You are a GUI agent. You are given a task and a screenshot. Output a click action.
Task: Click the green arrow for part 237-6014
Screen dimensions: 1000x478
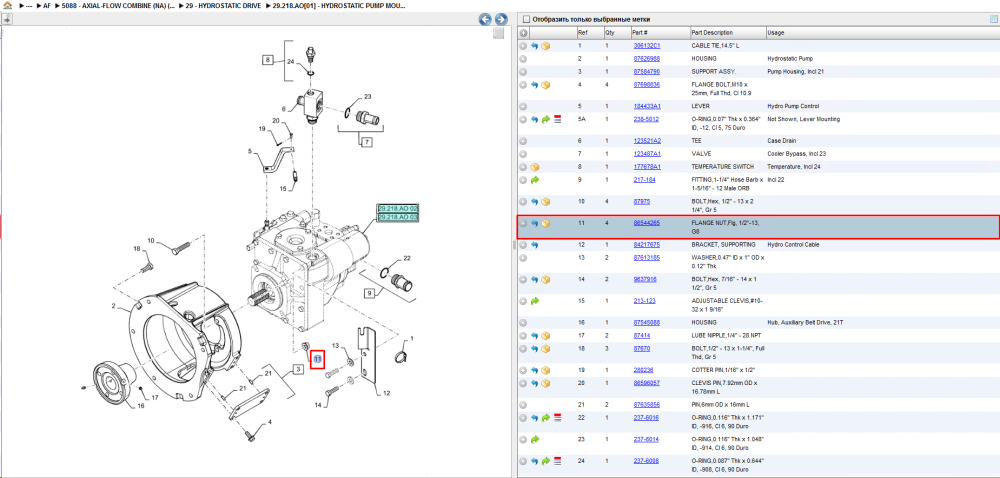click(534, 440)
